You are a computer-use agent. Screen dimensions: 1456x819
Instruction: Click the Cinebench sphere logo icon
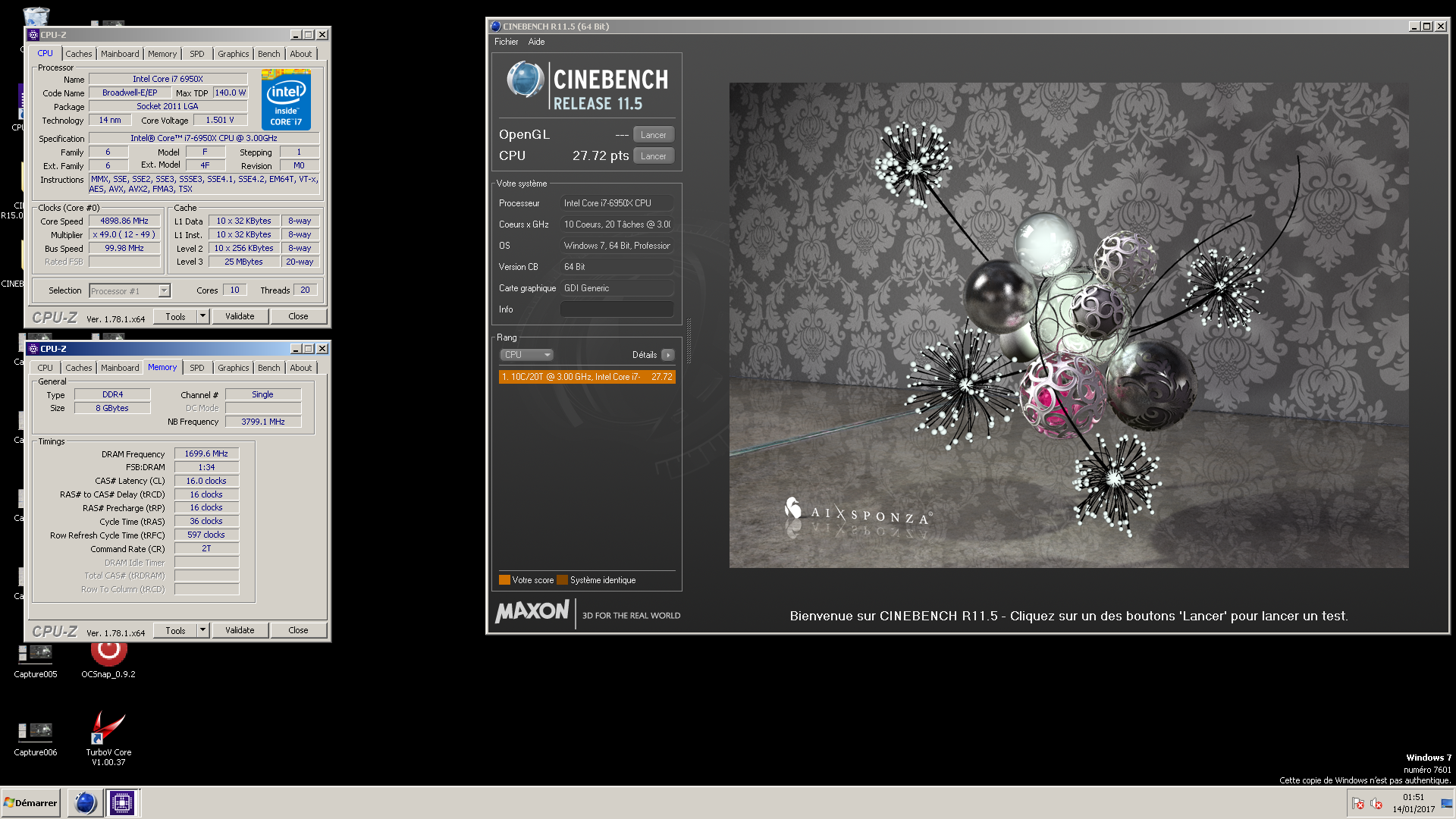[x=525, y=80]
